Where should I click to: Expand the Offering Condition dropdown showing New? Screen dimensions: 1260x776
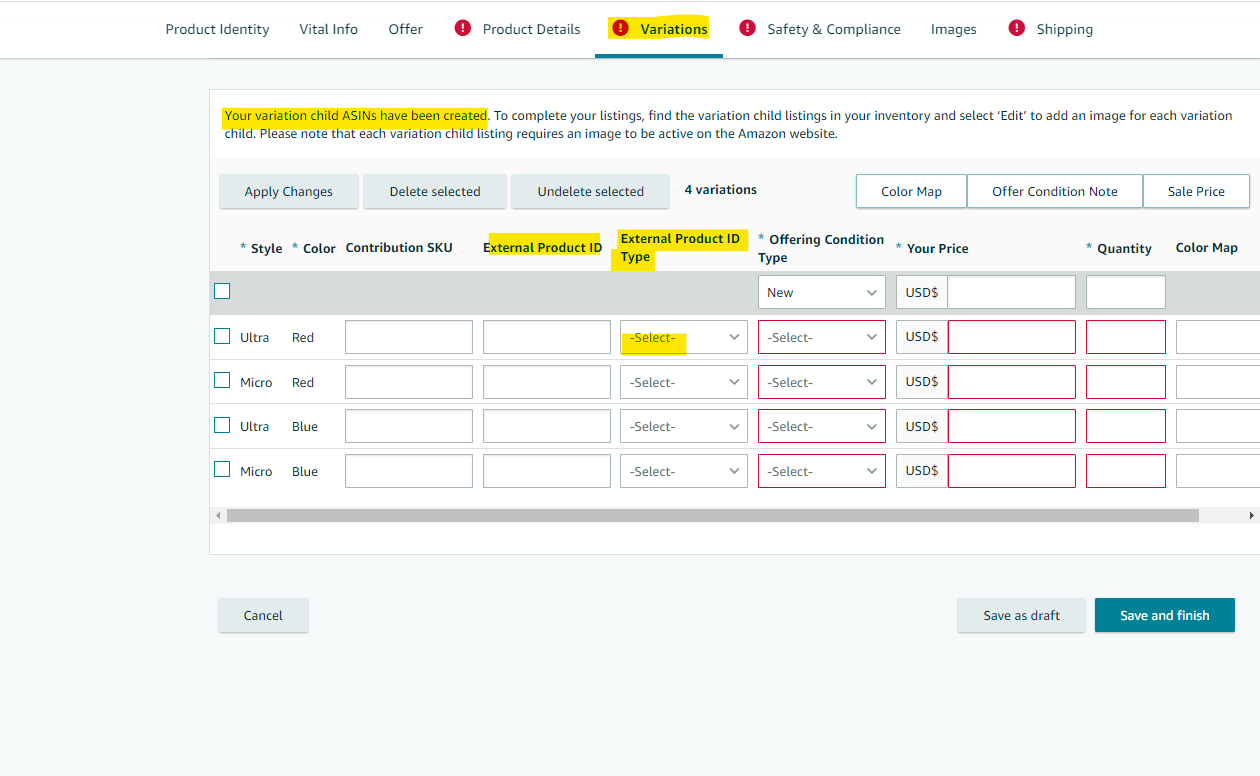point(821,293)
